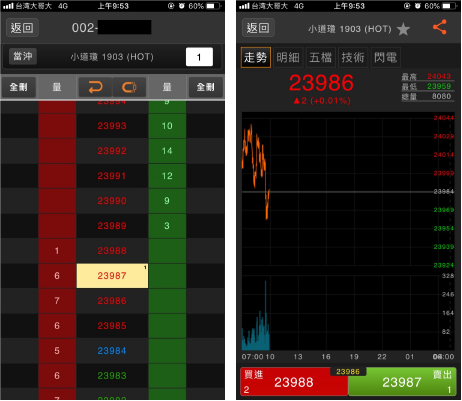The height and width of the screenshot is (401, 462).
Task: Tap the right status bar alarm icon
Action: pyautogui.click(x=417, y=6)
